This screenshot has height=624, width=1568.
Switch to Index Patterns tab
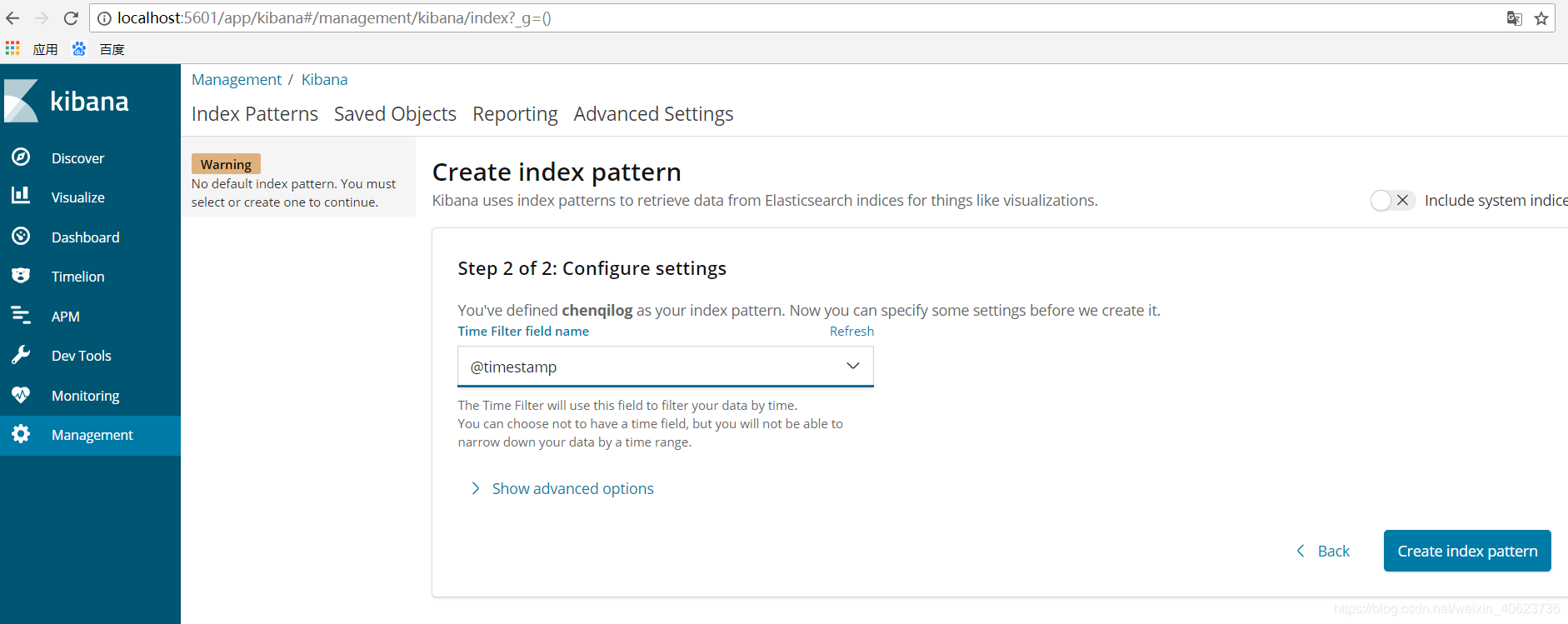[255, 114]
